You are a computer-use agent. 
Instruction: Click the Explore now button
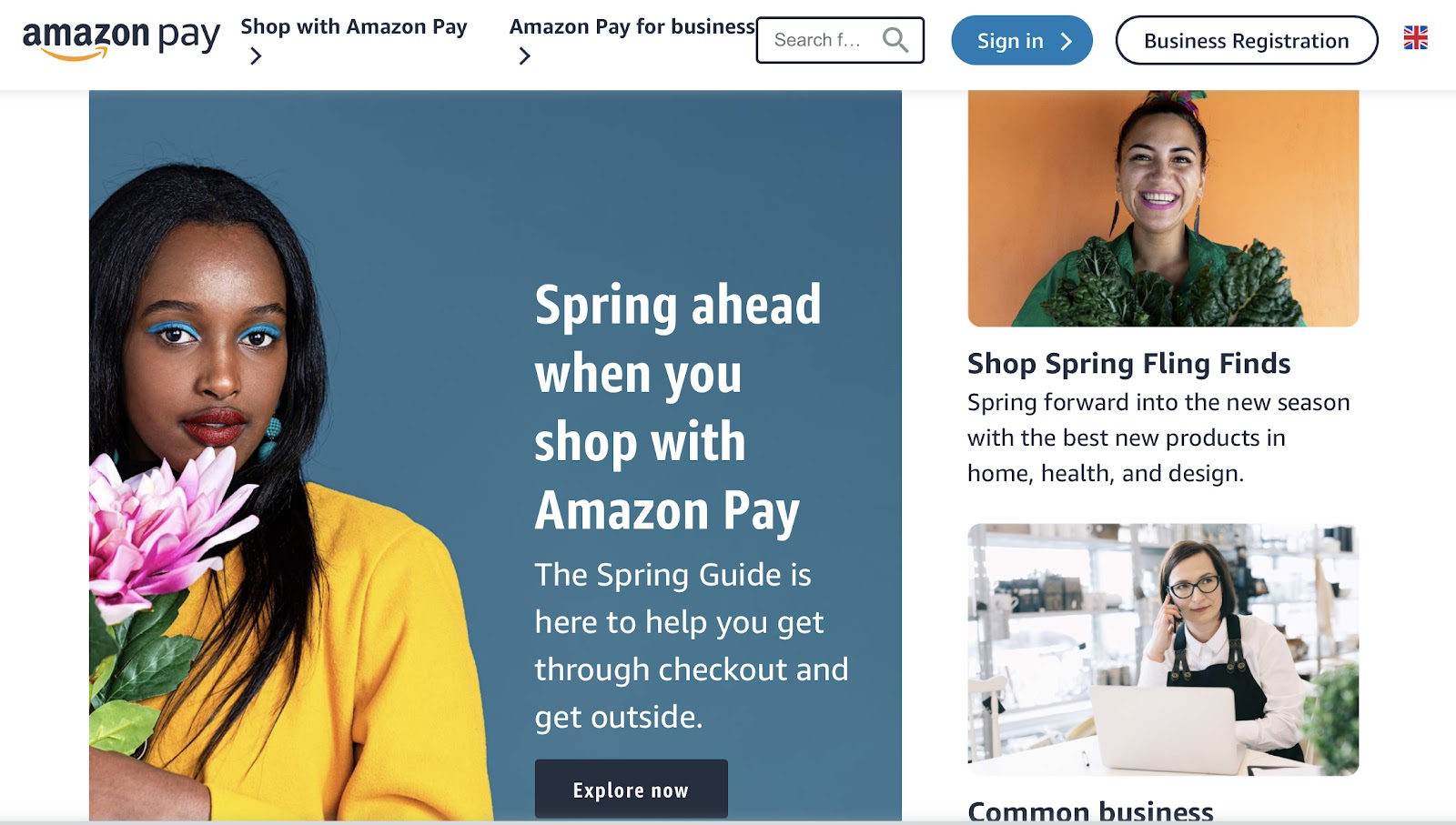click(x=631, y=789)
